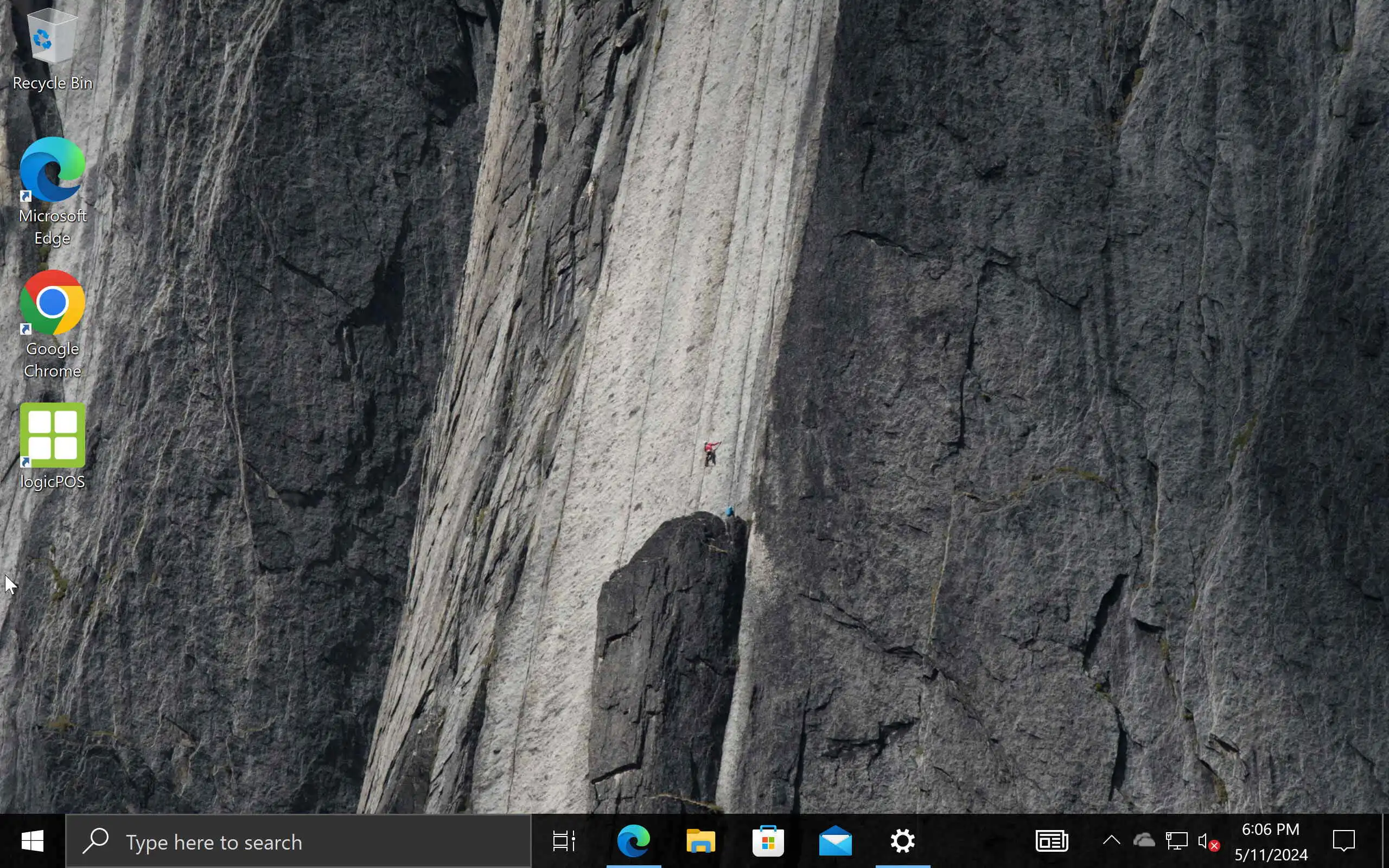Screen dimensions: 1389x868
Task: Select the Microsoft Edge desktop shortcut
Action: click(52, 189)
